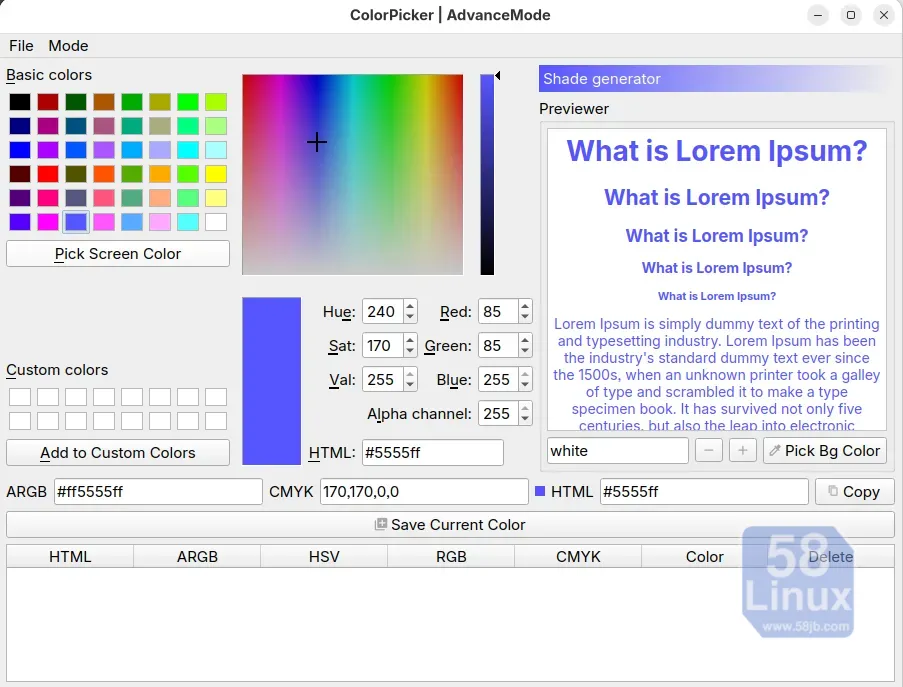Select the white basic color swatch
The width and height of the screenshot is (903, 687).
pos(216,222)
